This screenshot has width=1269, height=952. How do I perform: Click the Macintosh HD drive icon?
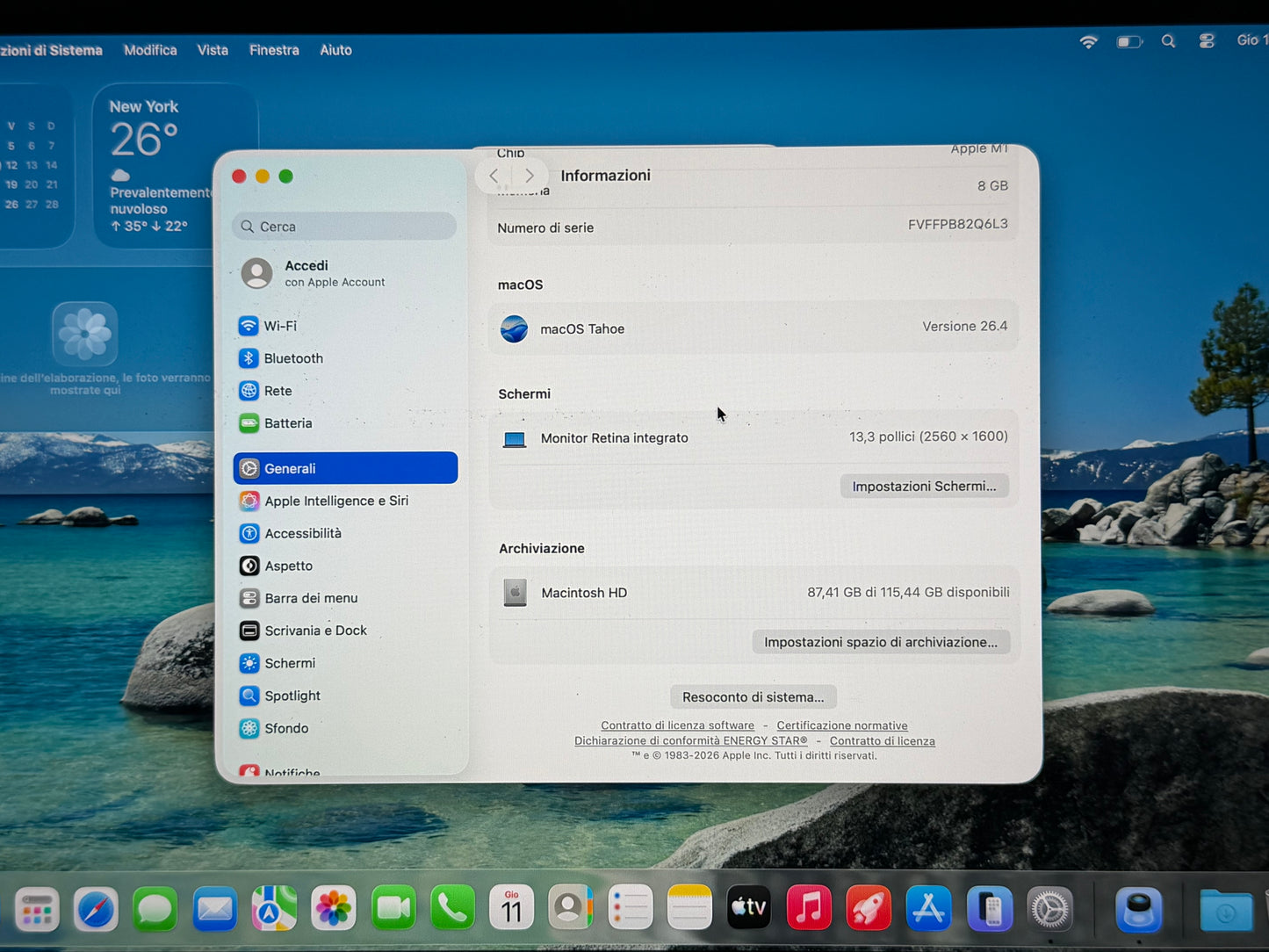coord(515,593)
